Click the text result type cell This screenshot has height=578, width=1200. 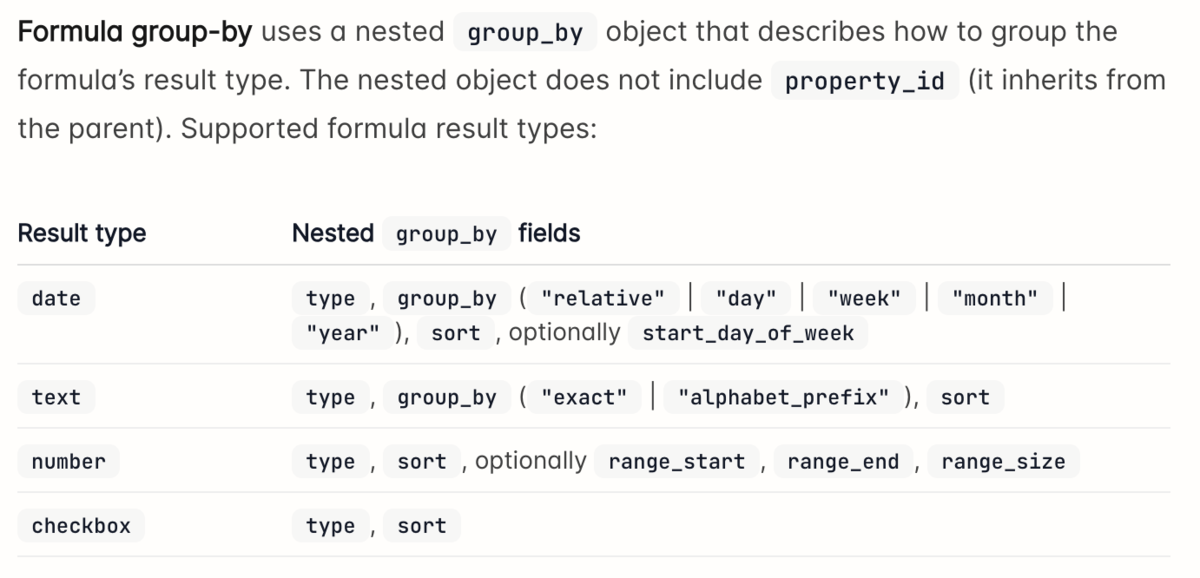pyautogui.click(x=56, y=397)
